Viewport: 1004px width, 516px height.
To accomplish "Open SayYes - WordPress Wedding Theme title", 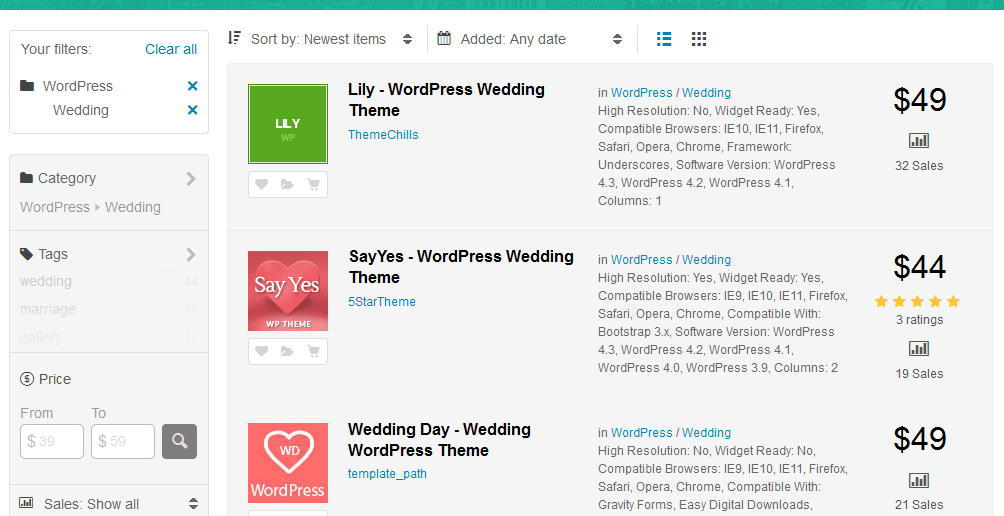I will coord(461,267).
